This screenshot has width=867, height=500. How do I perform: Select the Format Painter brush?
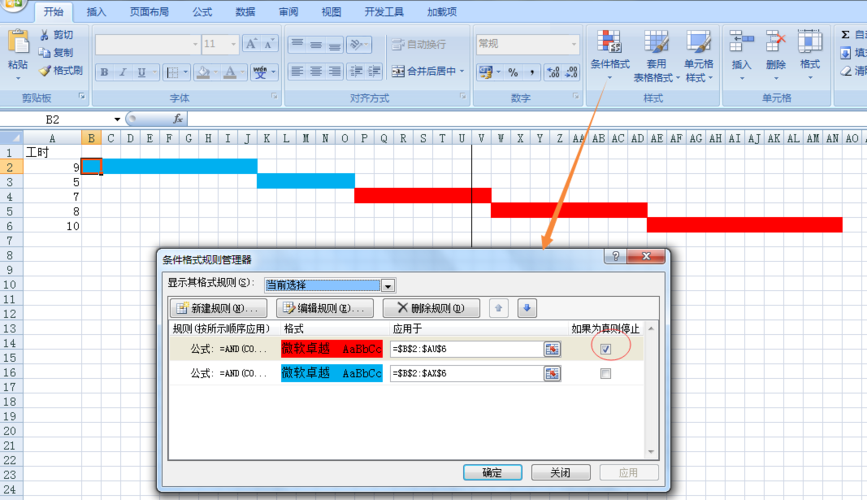45,70
